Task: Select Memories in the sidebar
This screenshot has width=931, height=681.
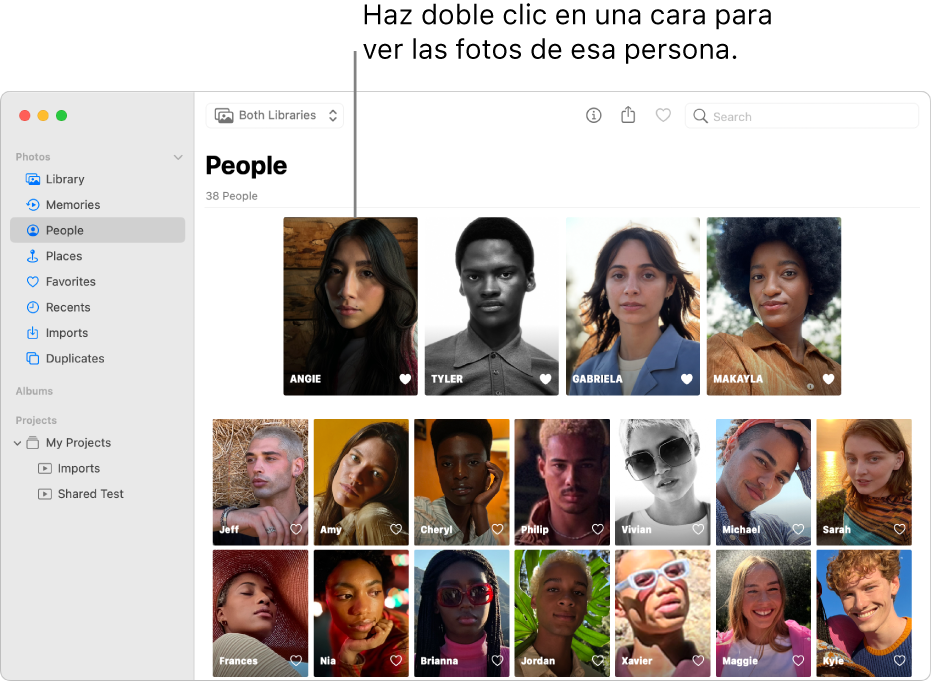Action: tap(73, 204)
